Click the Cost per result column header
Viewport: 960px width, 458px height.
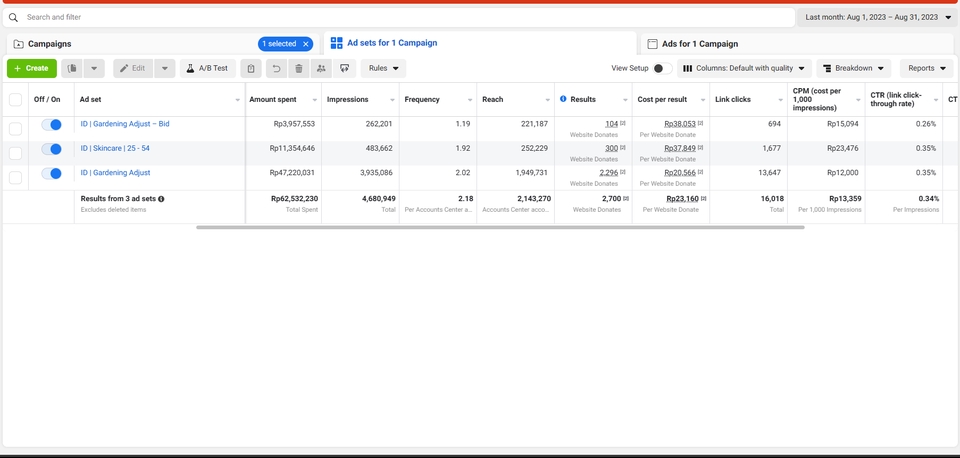[x=662, y=99]
